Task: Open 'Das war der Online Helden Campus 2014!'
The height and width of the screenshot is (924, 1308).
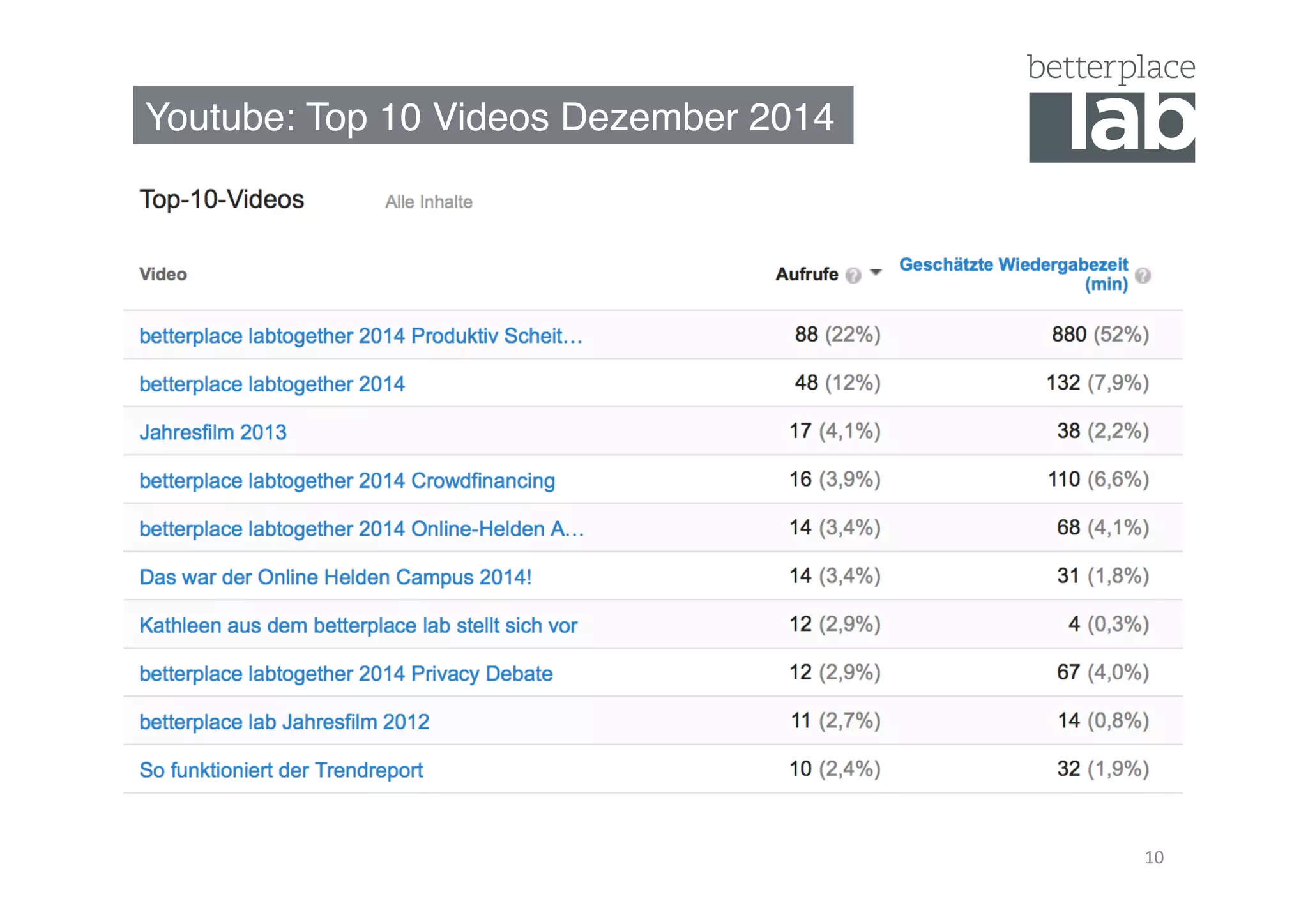Action: tap(336, 577)
